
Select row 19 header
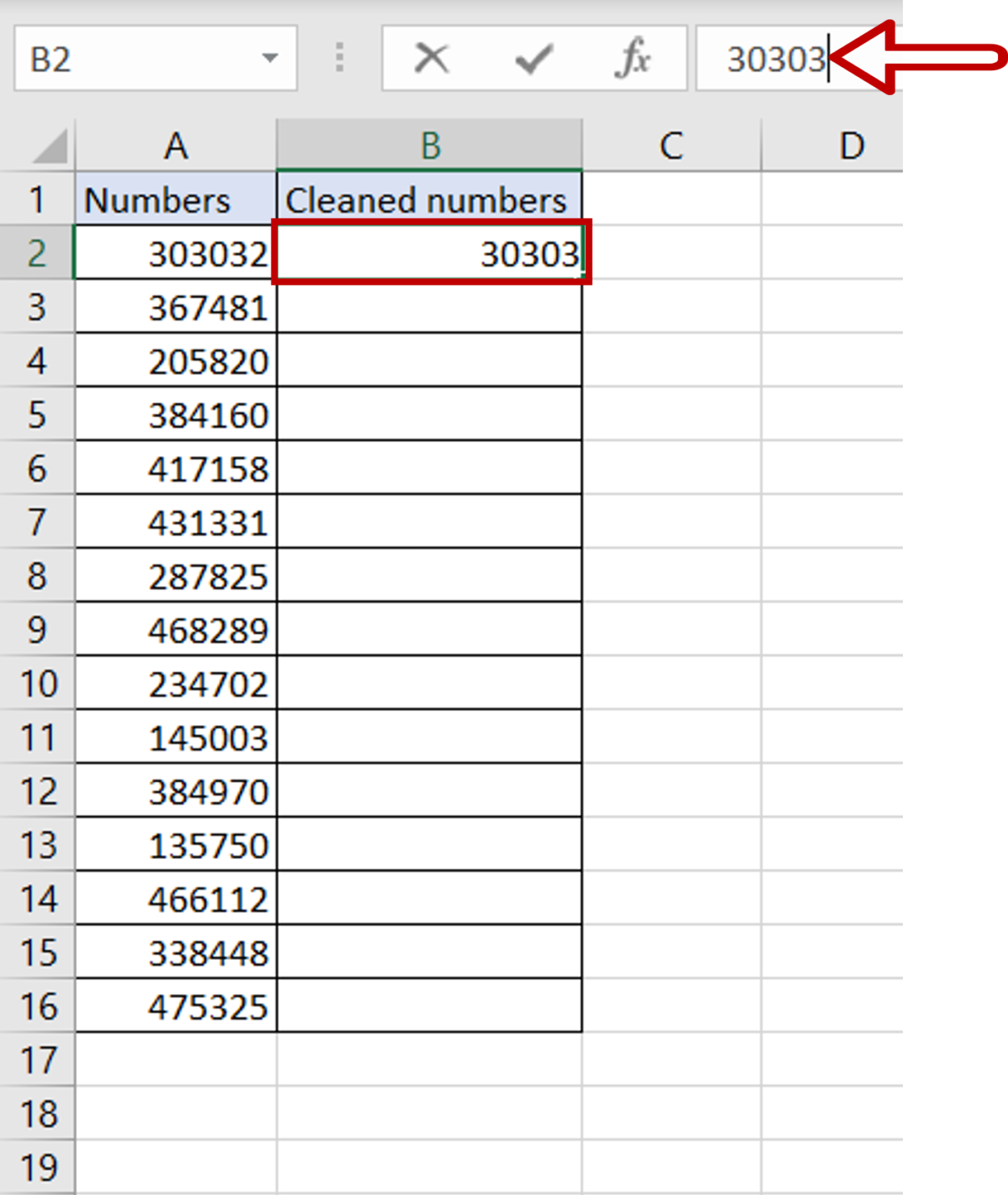click(x=37, y=1167)
